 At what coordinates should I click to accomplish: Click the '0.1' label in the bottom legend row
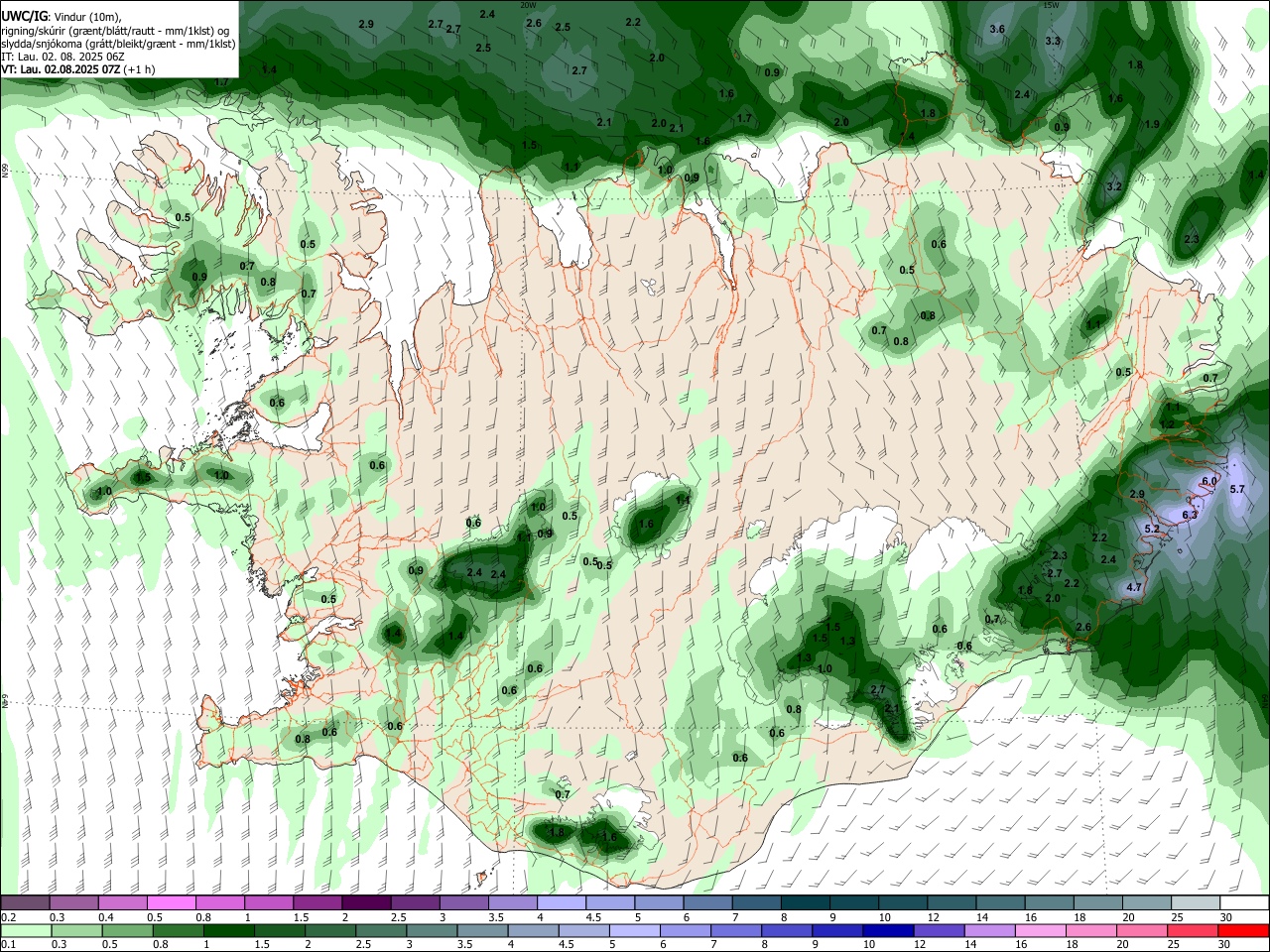8,945
